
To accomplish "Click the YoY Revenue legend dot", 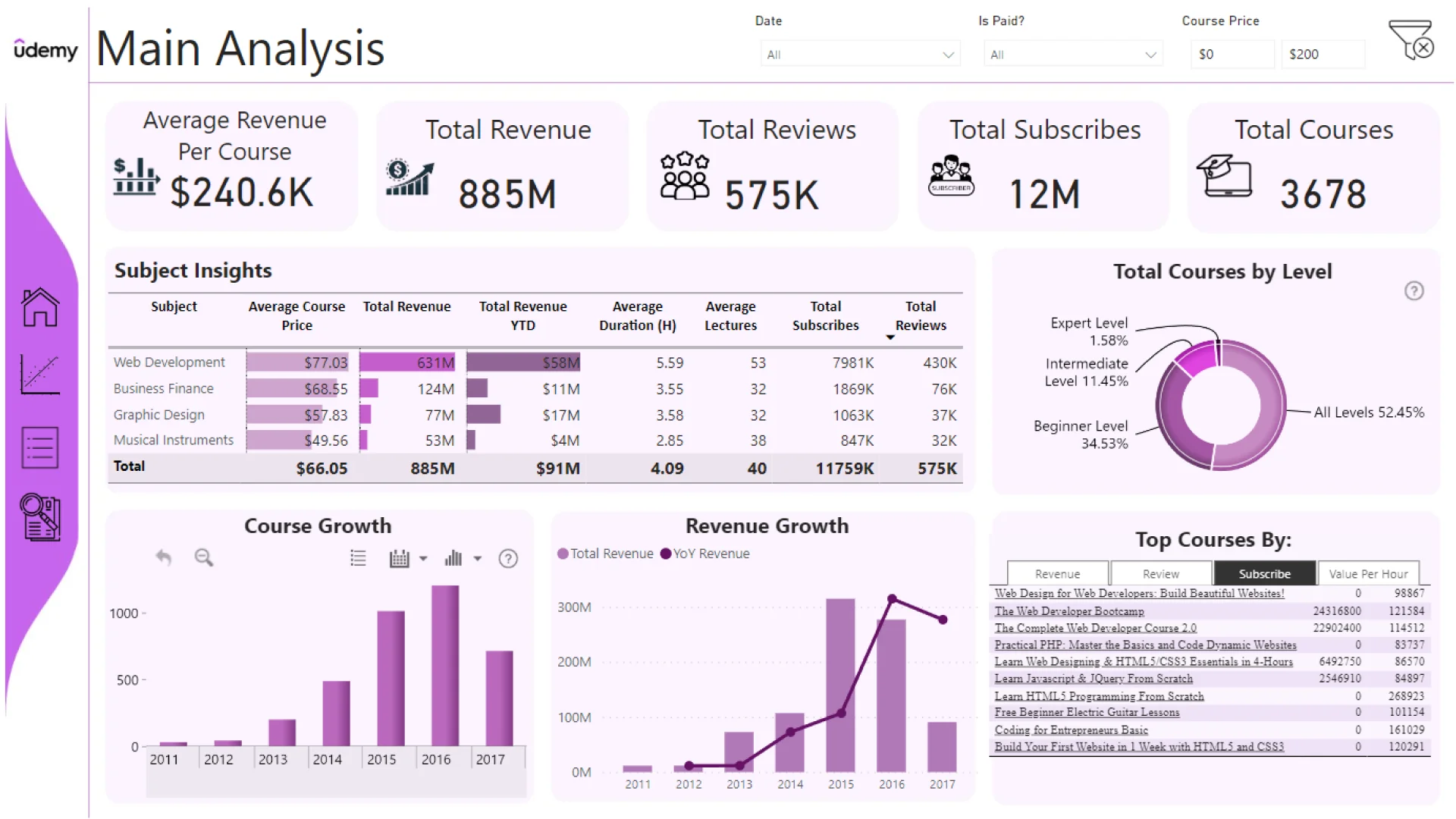I will (x=666, y=554).
